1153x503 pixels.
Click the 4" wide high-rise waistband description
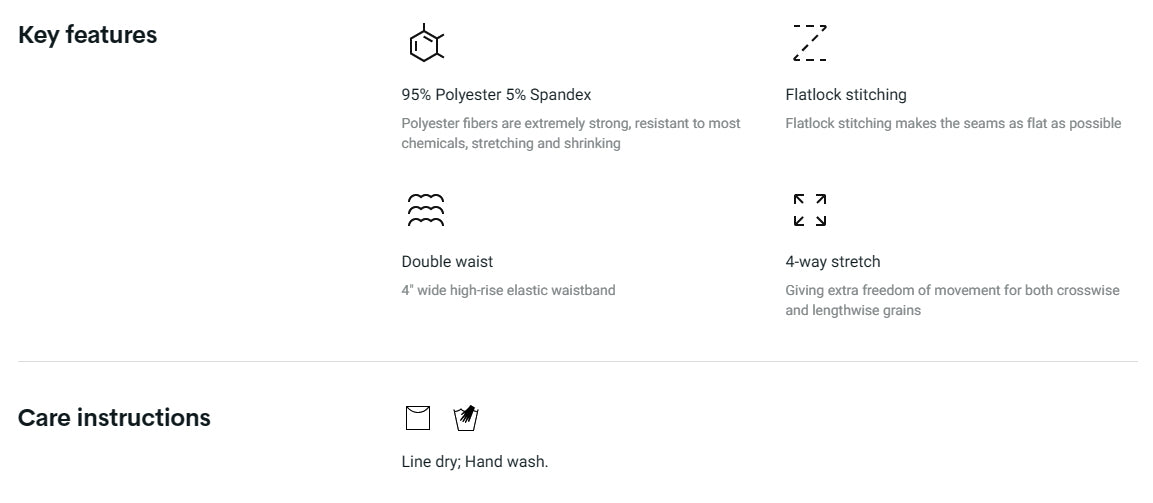tap(508, 291)
